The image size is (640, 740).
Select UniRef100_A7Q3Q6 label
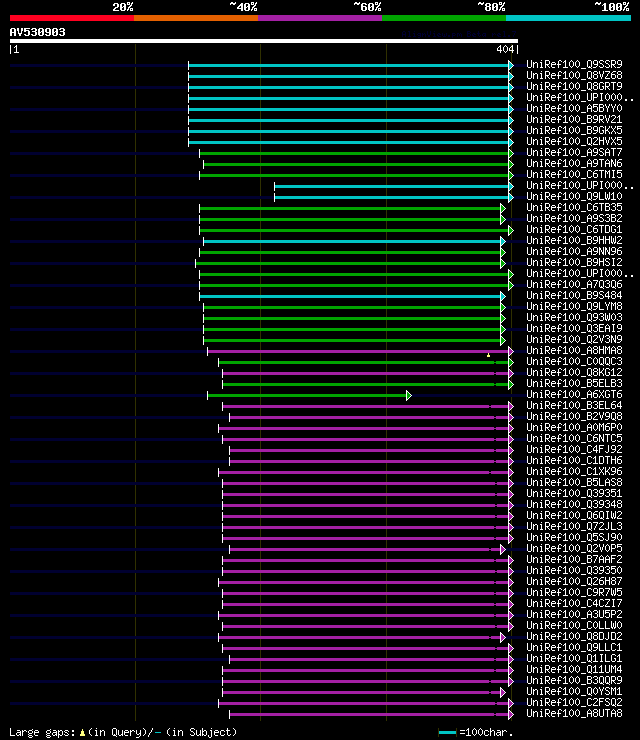pyautogui.click(x=574, y=285)
